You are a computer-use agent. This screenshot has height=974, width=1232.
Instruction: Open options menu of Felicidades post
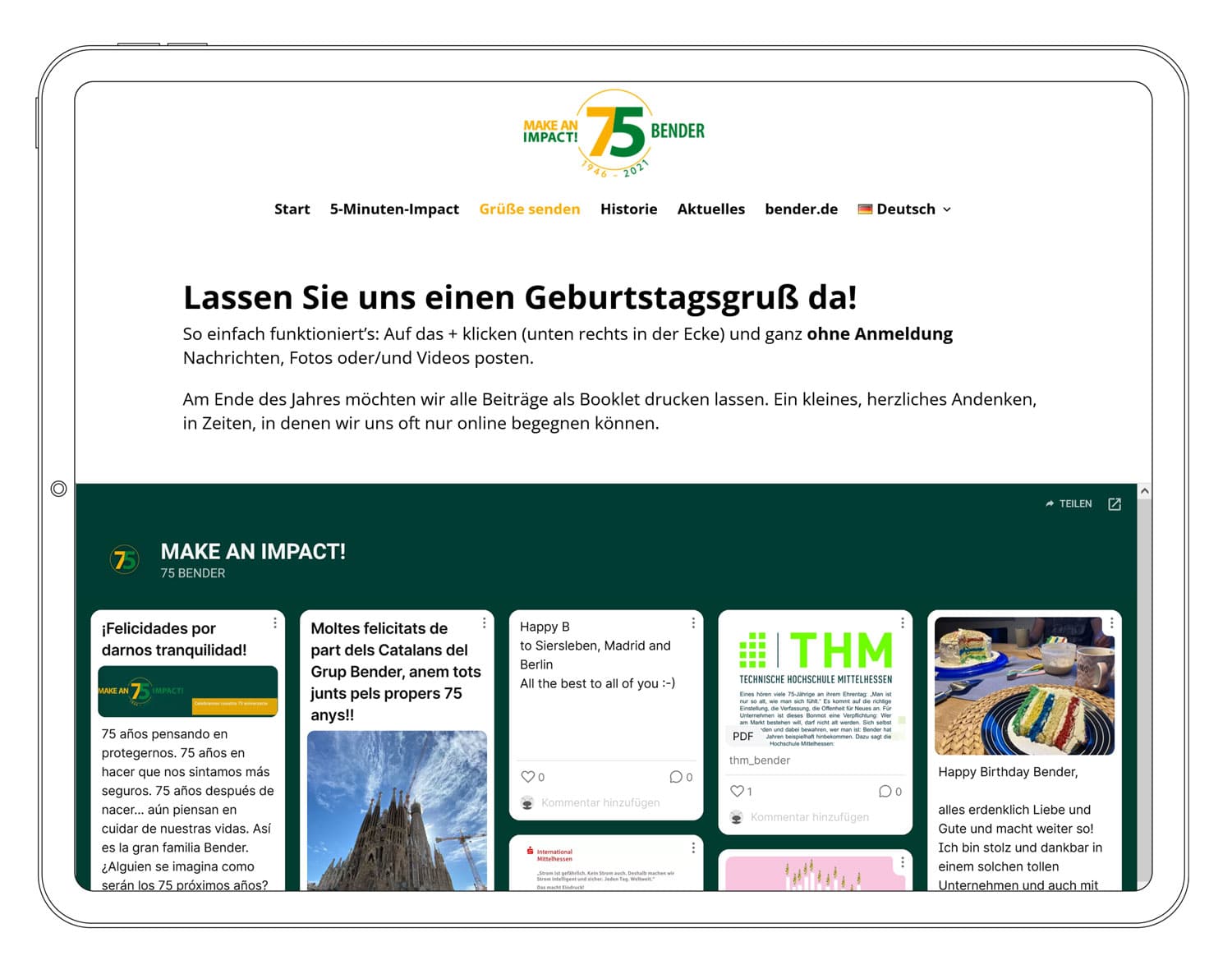coord(275,623)
